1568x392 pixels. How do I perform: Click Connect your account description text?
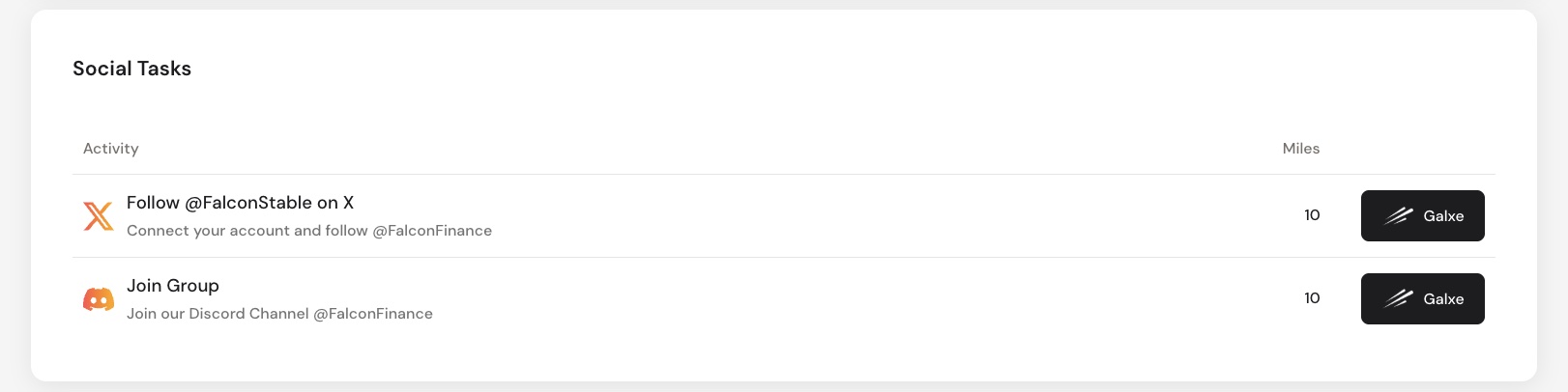[x=309, y=231]
